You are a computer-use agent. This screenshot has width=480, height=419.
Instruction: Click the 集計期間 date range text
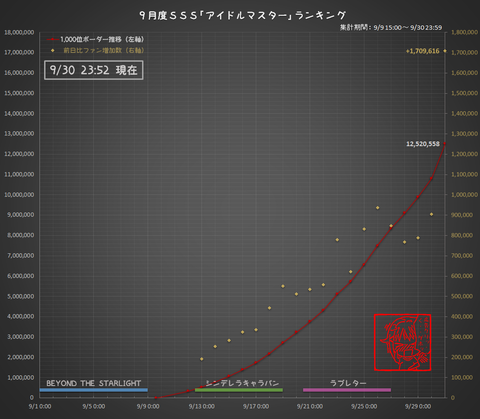391,27
